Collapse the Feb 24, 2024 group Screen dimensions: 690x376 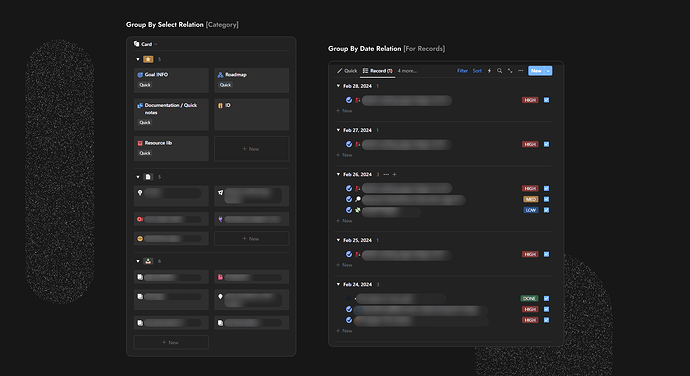tap(338, 284)
